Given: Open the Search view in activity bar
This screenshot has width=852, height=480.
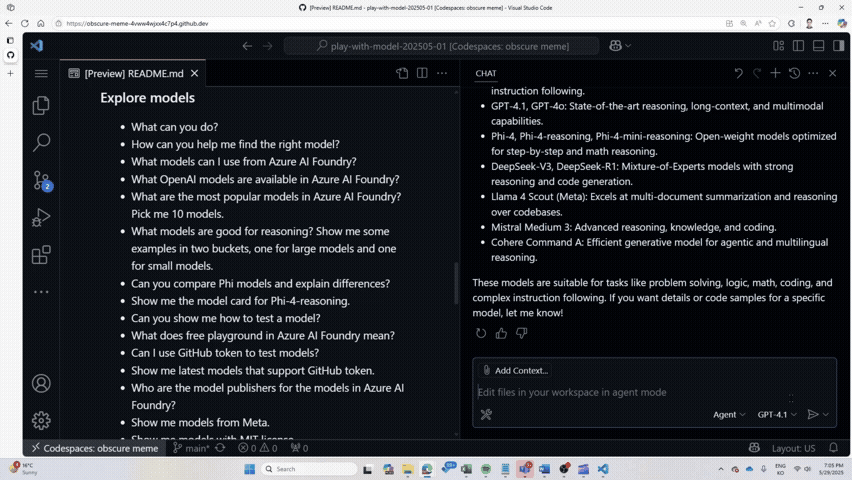Looking at the screenshot, I should click(41, 142).
